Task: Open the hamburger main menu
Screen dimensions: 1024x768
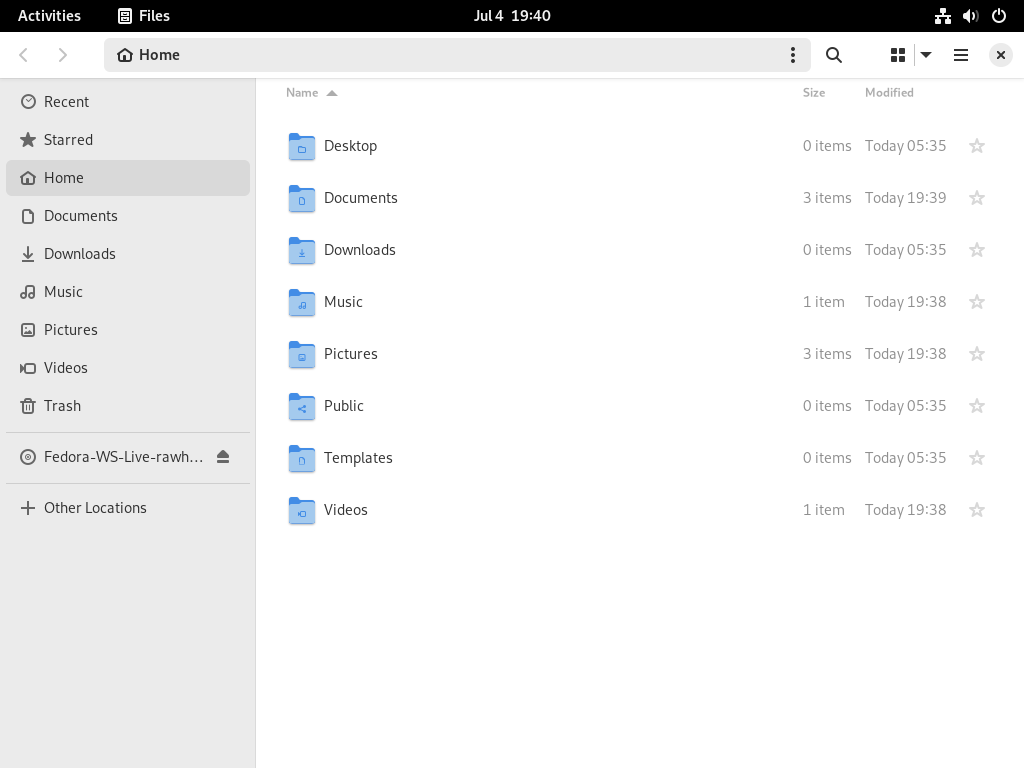Action: point(961,55)
